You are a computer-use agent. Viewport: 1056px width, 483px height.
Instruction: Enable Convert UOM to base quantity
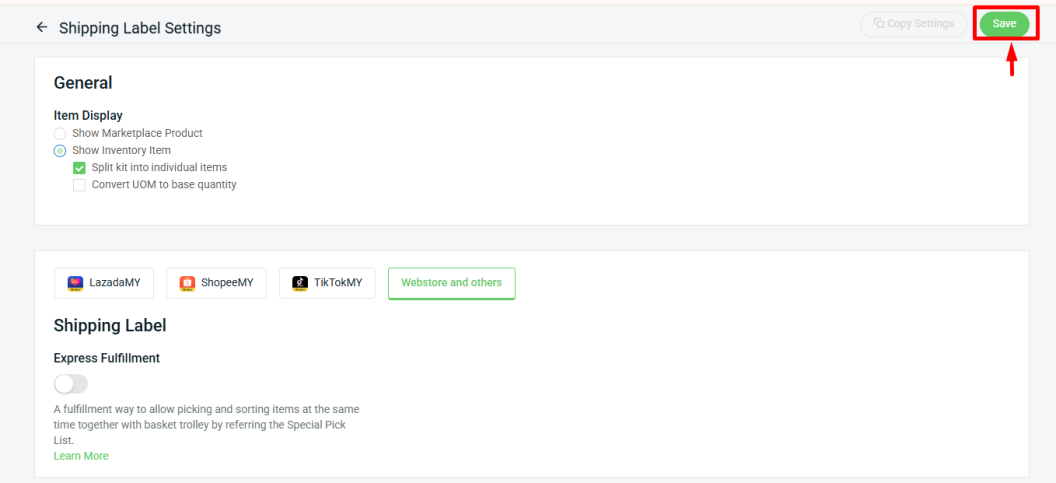[x=80, y=185]
